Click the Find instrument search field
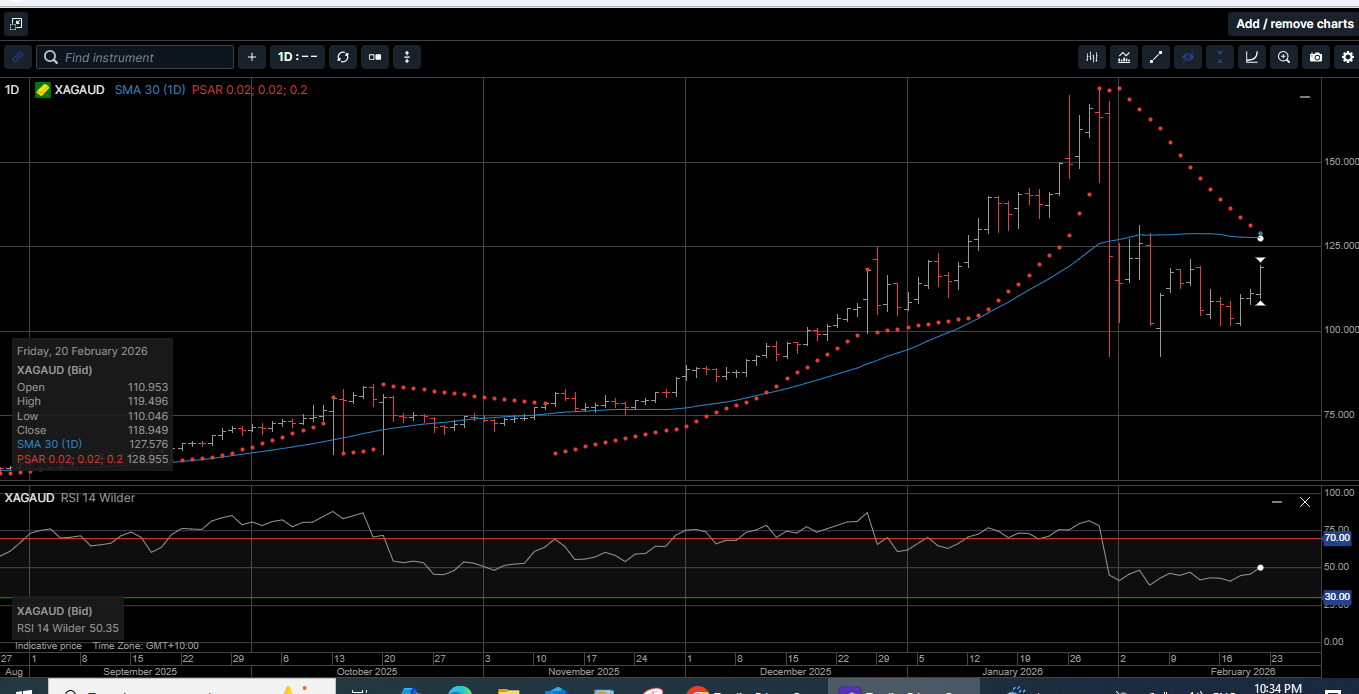The width and height of the screenshot is (1359, 694). click(x=135, y=57)
